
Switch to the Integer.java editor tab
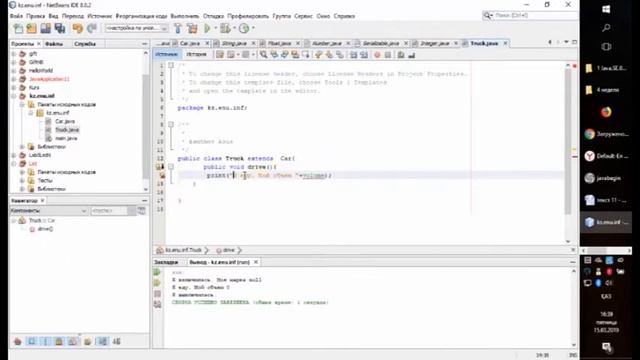click(434, 43)
